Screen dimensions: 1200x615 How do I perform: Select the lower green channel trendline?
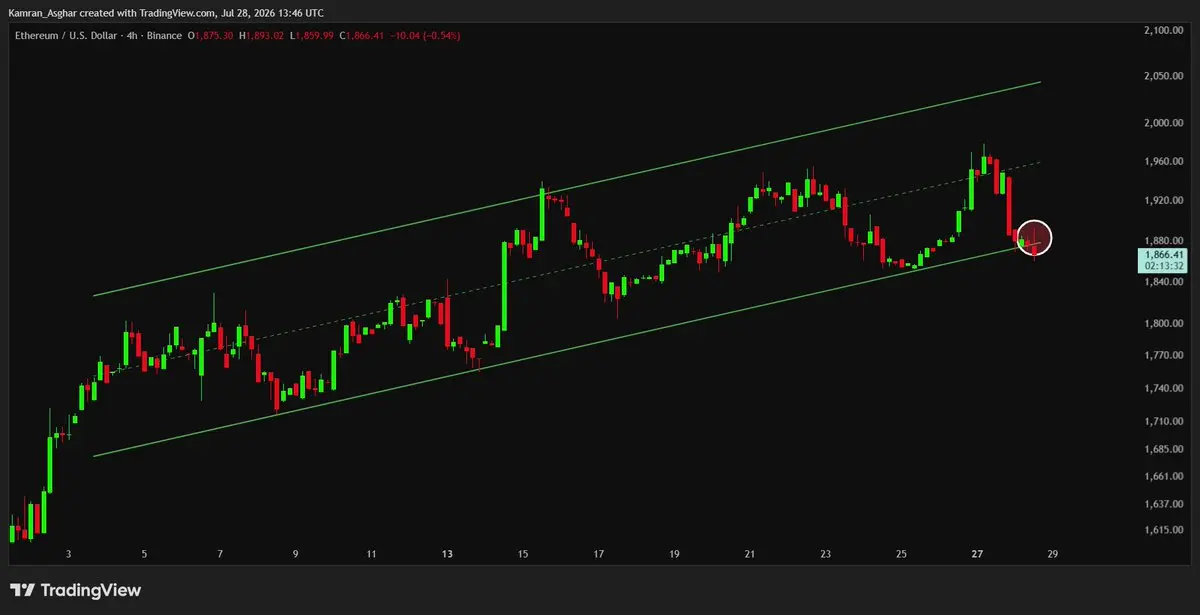pyautogui.click(x=567, y=350)
